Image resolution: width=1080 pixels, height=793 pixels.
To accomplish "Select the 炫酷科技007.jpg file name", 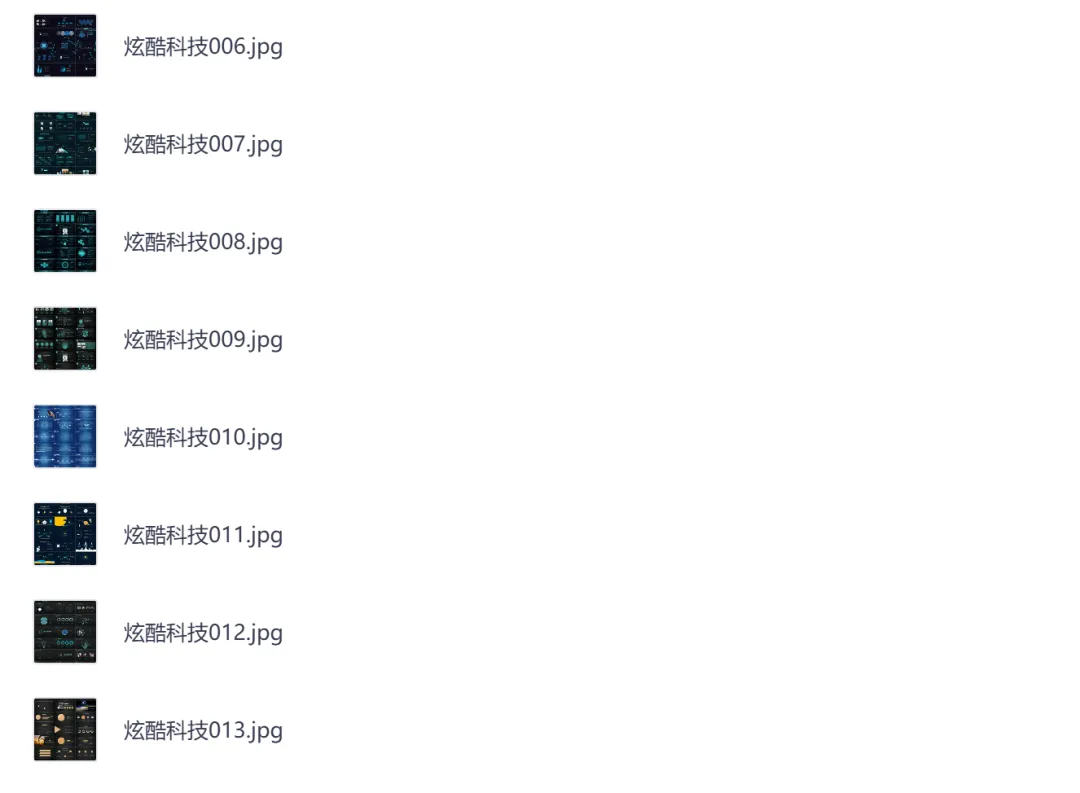I will [203, 145].
